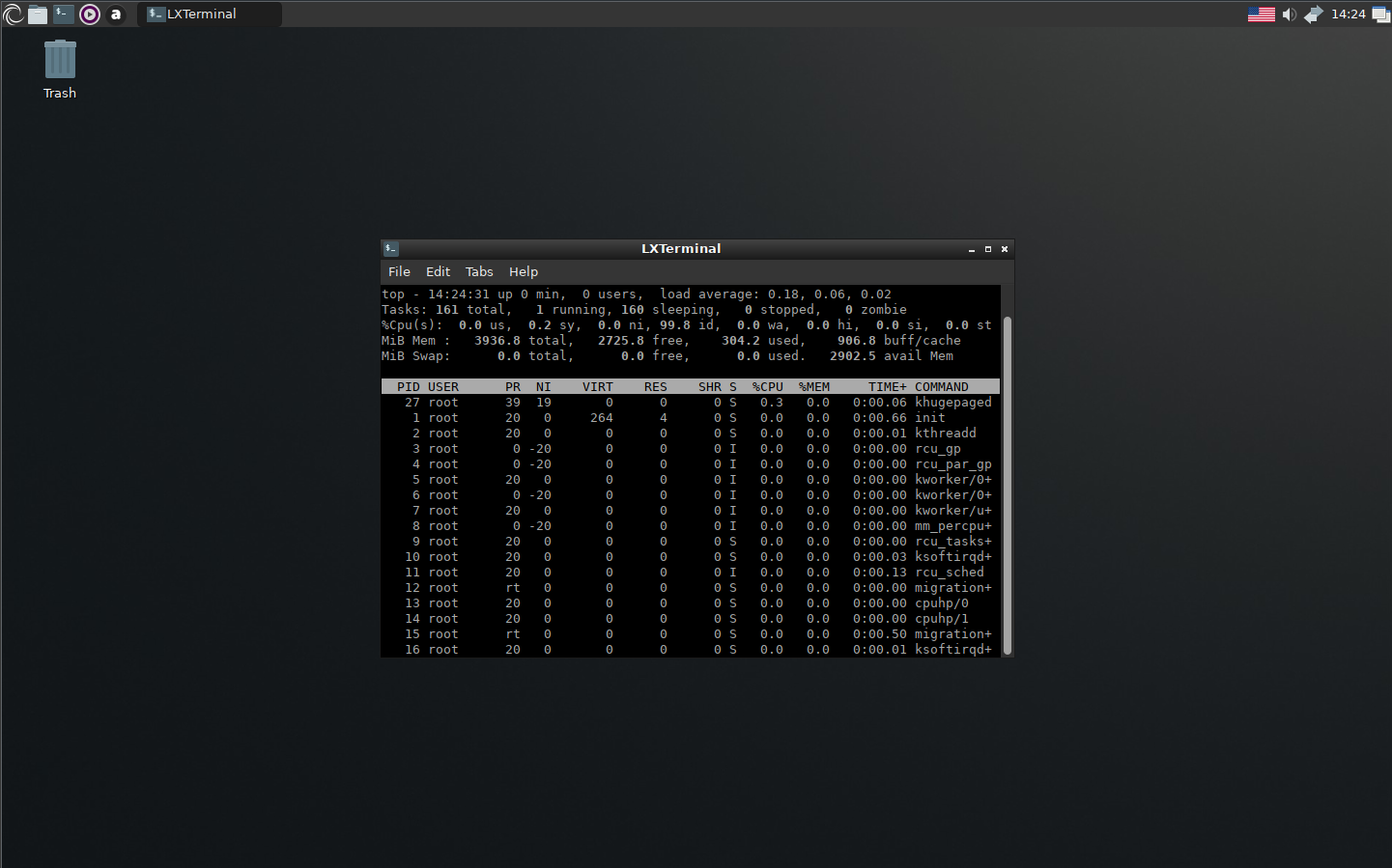Screen dimensions: 1392x868
Task: Launch the file manager from the panel
Action: 38,14
